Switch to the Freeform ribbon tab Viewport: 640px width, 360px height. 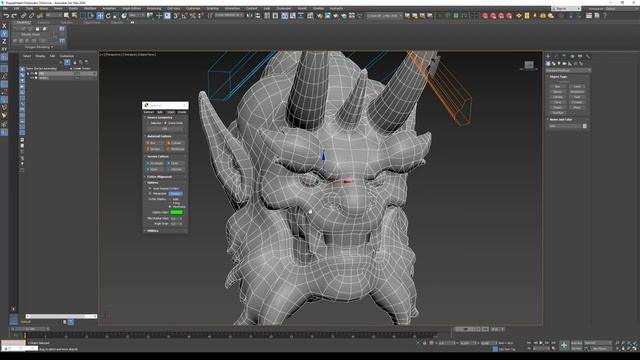point(43,22)
